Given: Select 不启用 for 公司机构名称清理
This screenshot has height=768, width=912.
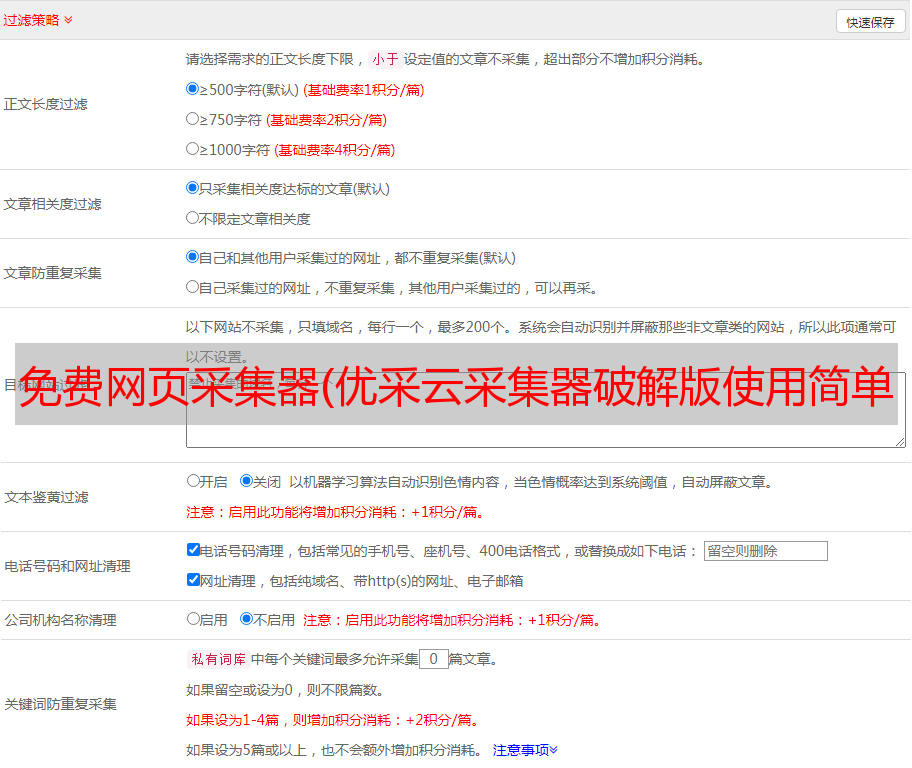Looking at the screenshot, I should [x=247, y=619].
